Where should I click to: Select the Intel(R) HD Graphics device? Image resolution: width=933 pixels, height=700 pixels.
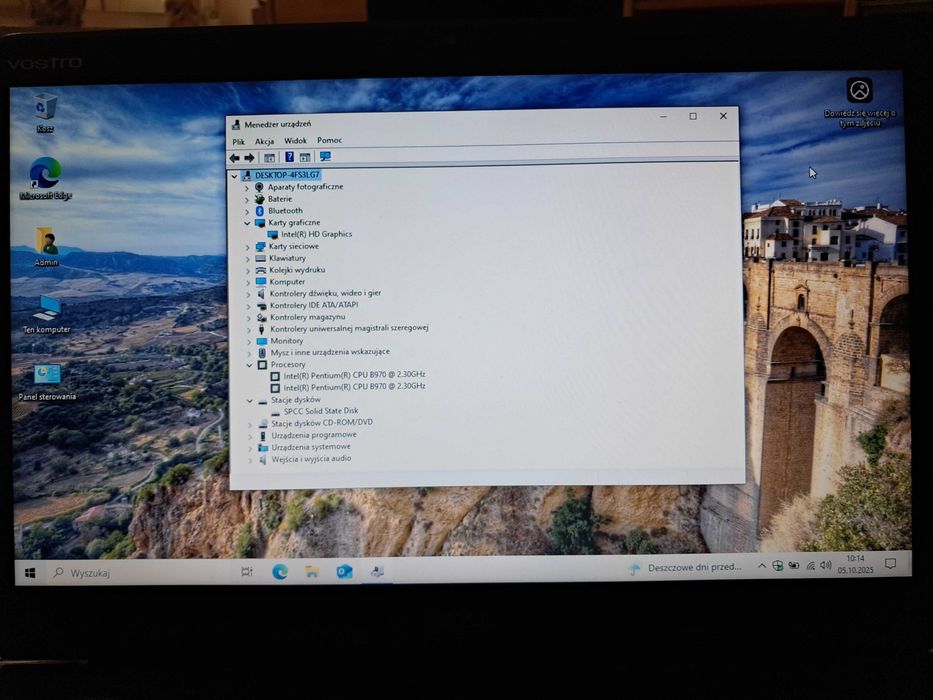[317, 235]
